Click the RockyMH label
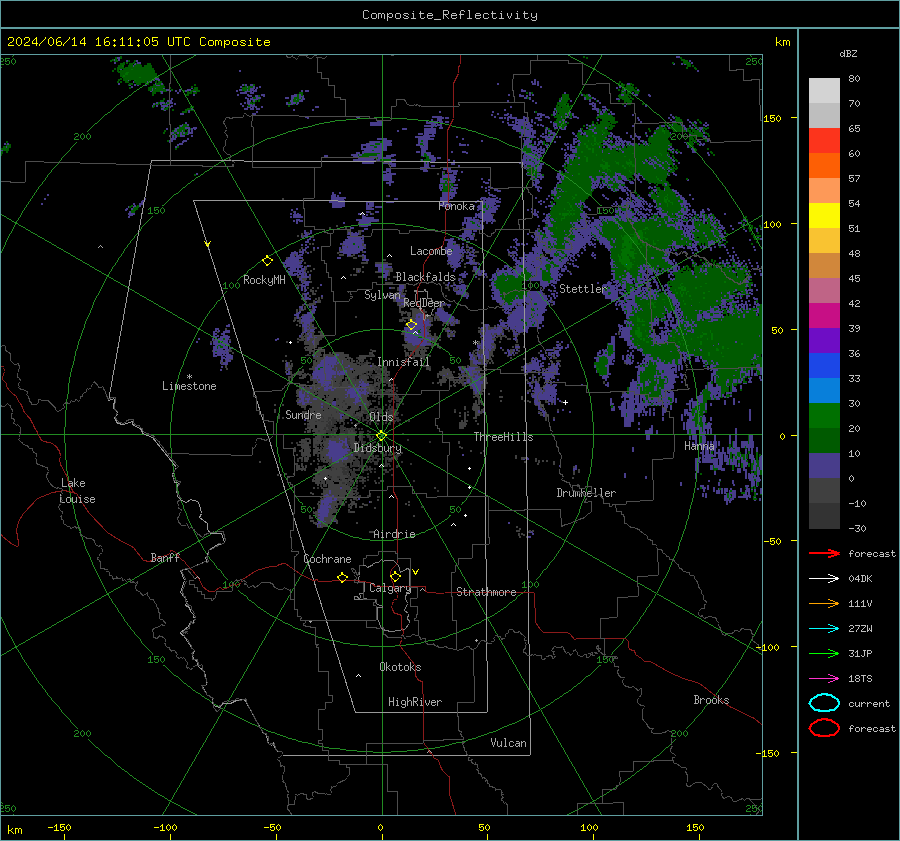This screenshot has height=841, width=900. (264, 280)
